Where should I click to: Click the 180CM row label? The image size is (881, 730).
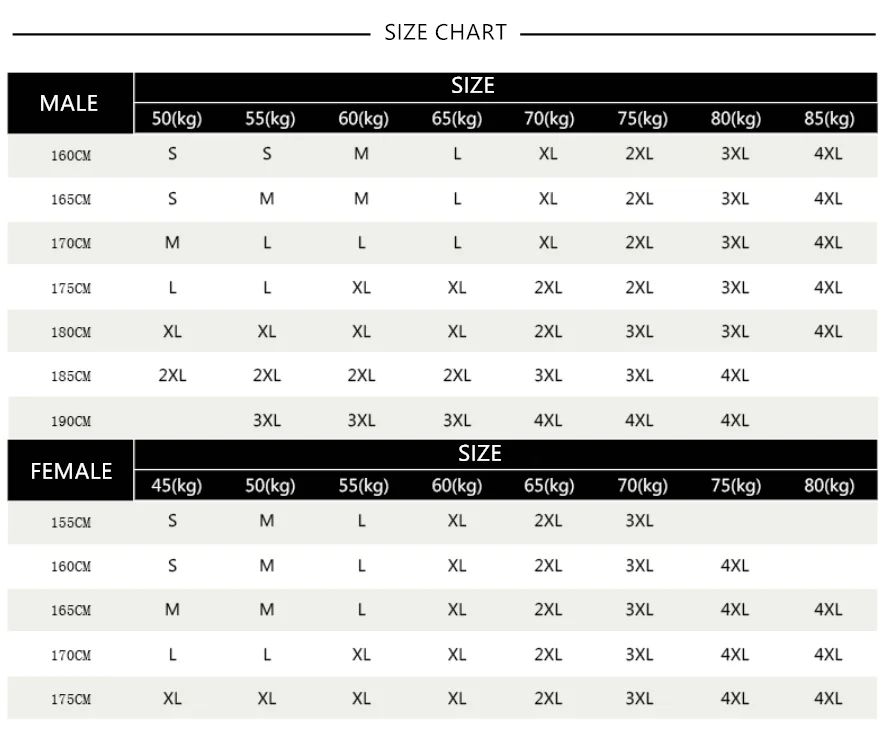(71, 333)
